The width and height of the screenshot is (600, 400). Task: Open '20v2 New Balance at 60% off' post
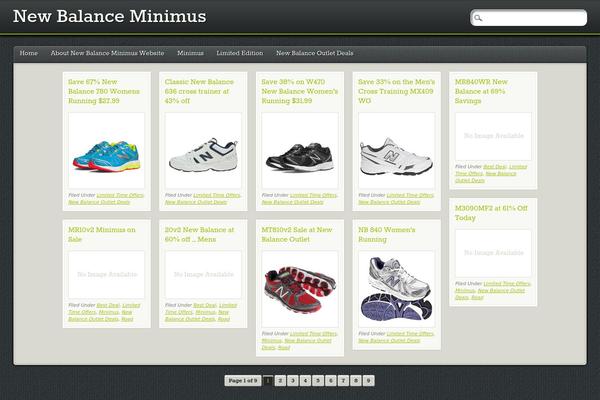199,235
